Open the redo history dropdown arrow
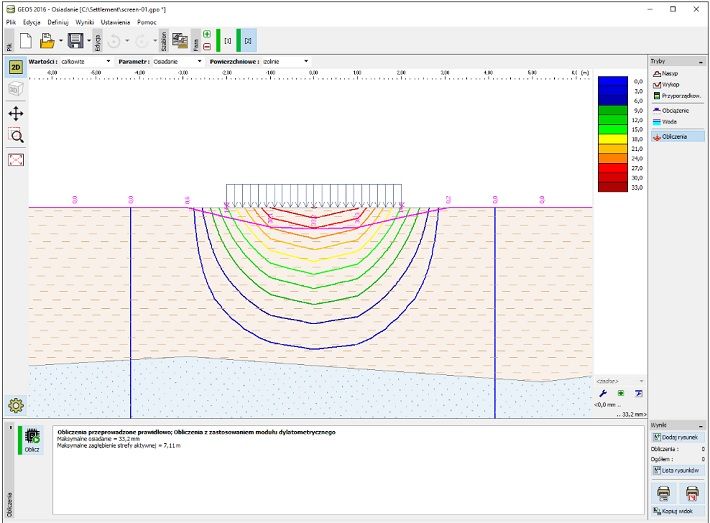The image size is (710, 523). pos(155,41)
